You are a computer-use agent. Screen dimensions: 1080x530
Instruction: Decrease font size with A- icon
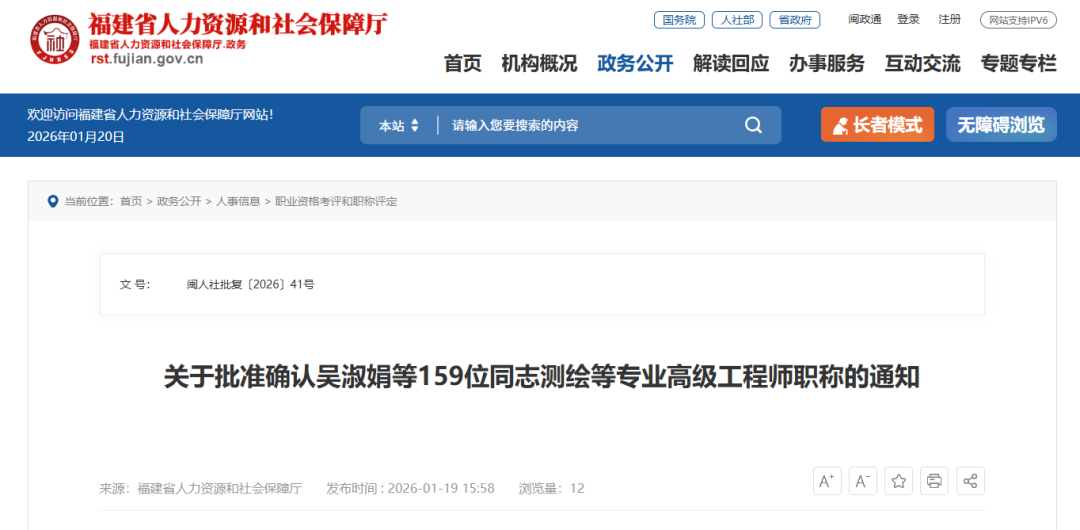click(x=863, y=481)
